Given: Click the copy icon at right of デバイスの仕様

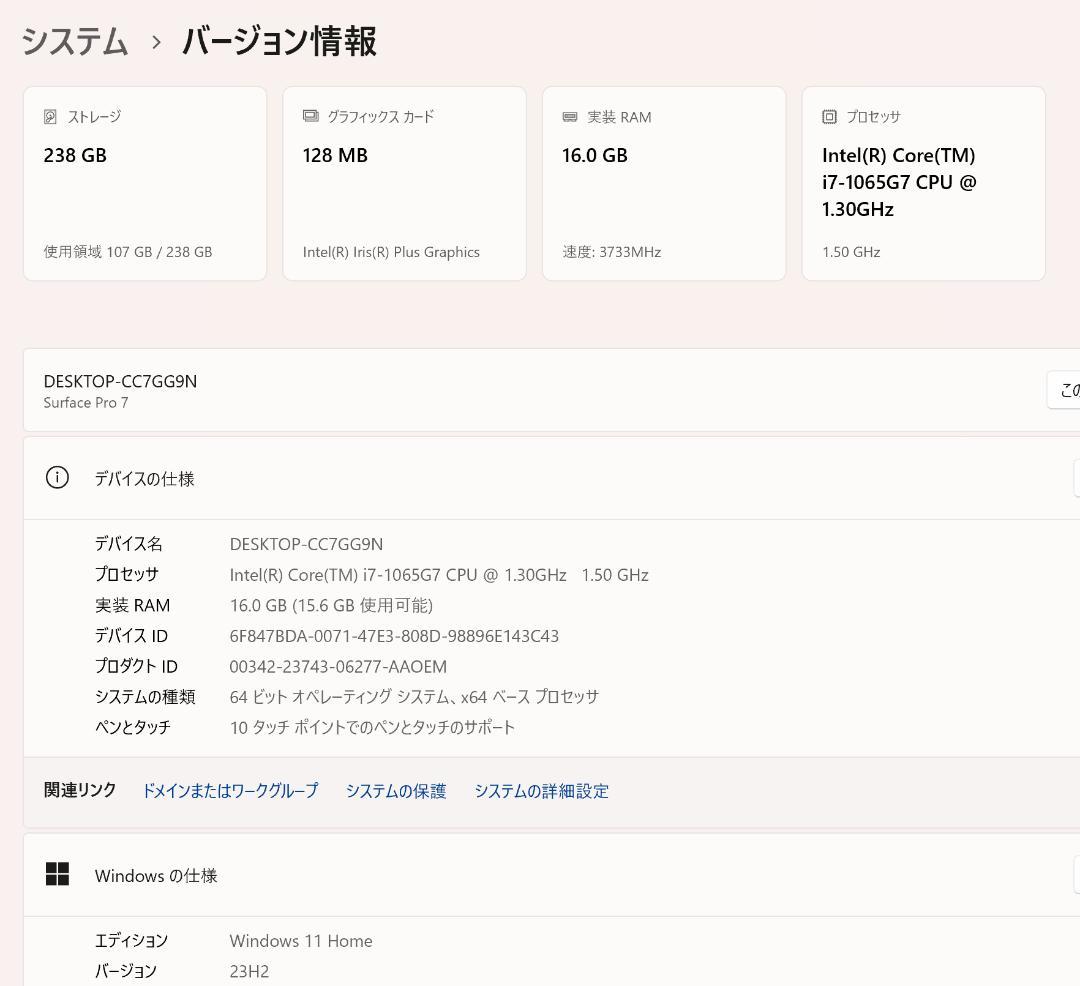Looking at the screenshot, I should point(1077,478).
